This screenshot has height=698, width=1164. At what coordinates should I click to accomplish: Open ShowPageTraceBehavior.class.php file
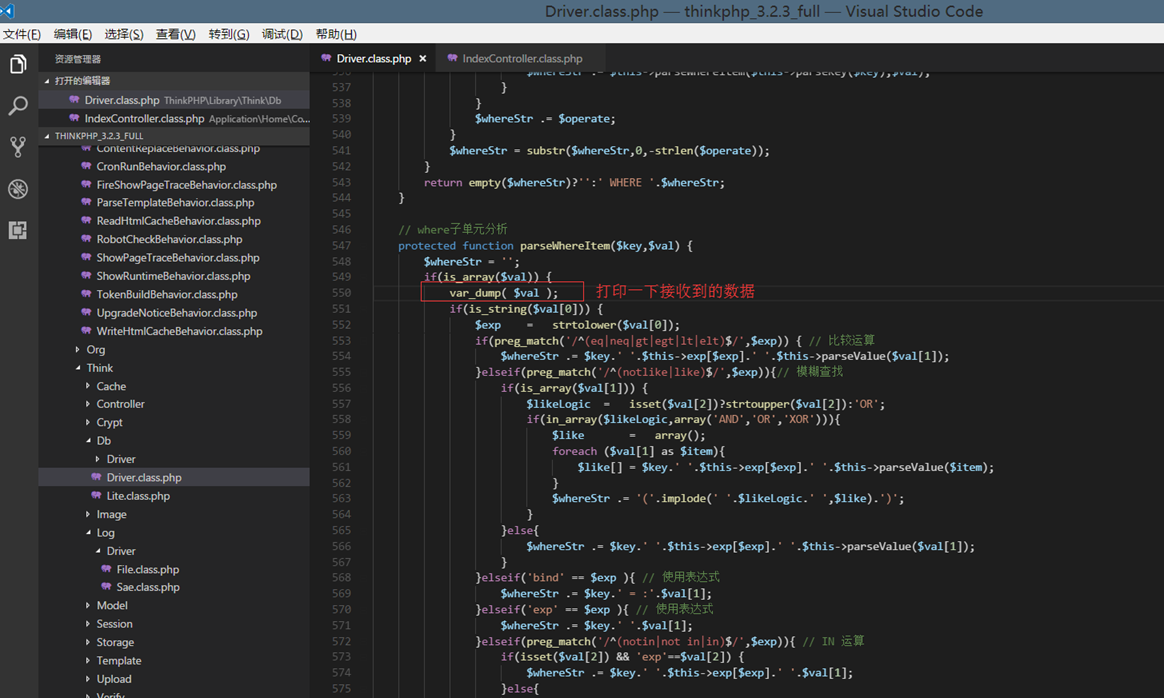pos(178,258)
